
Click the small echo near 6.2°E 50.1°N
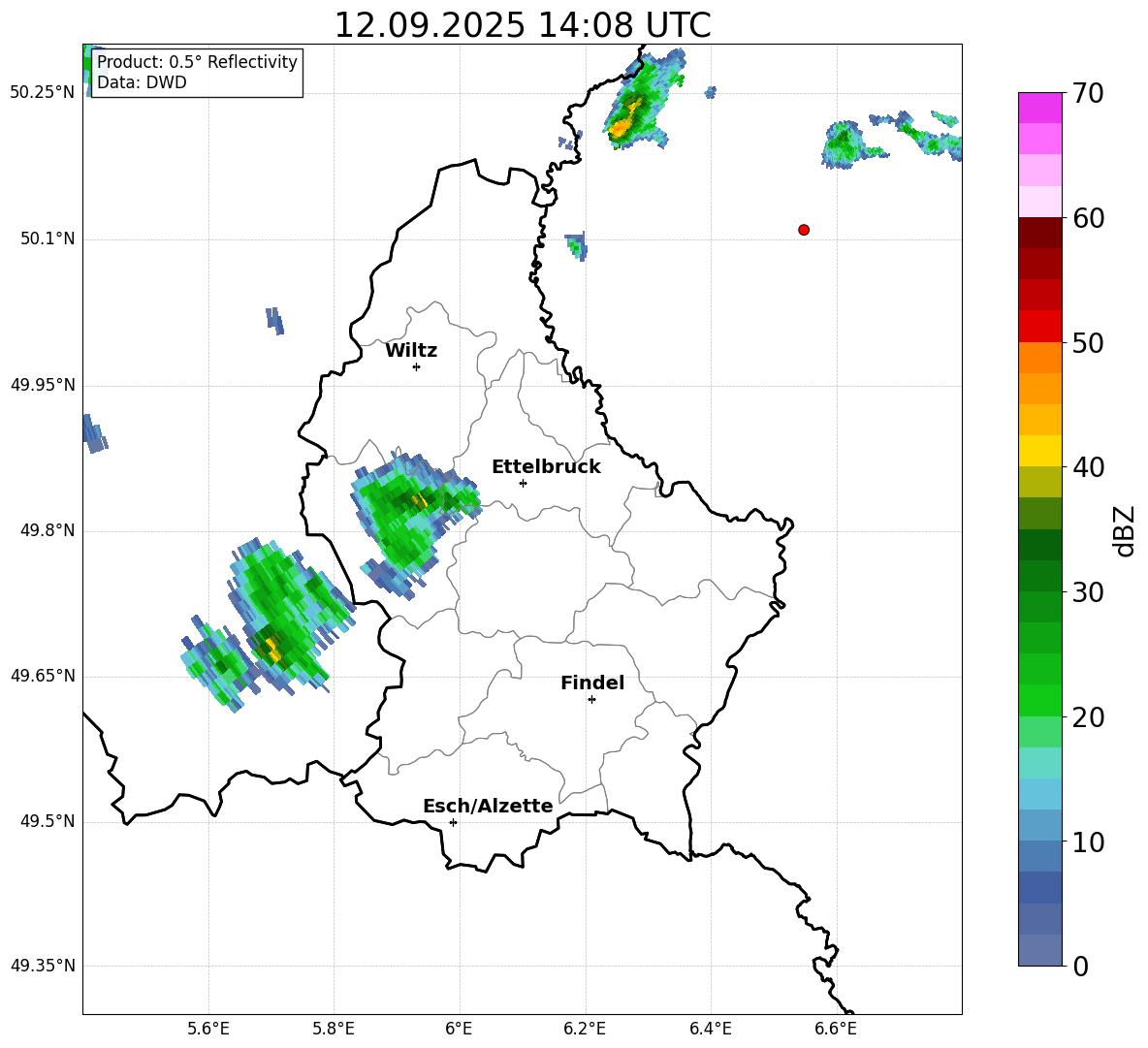[x=577, y=246]
